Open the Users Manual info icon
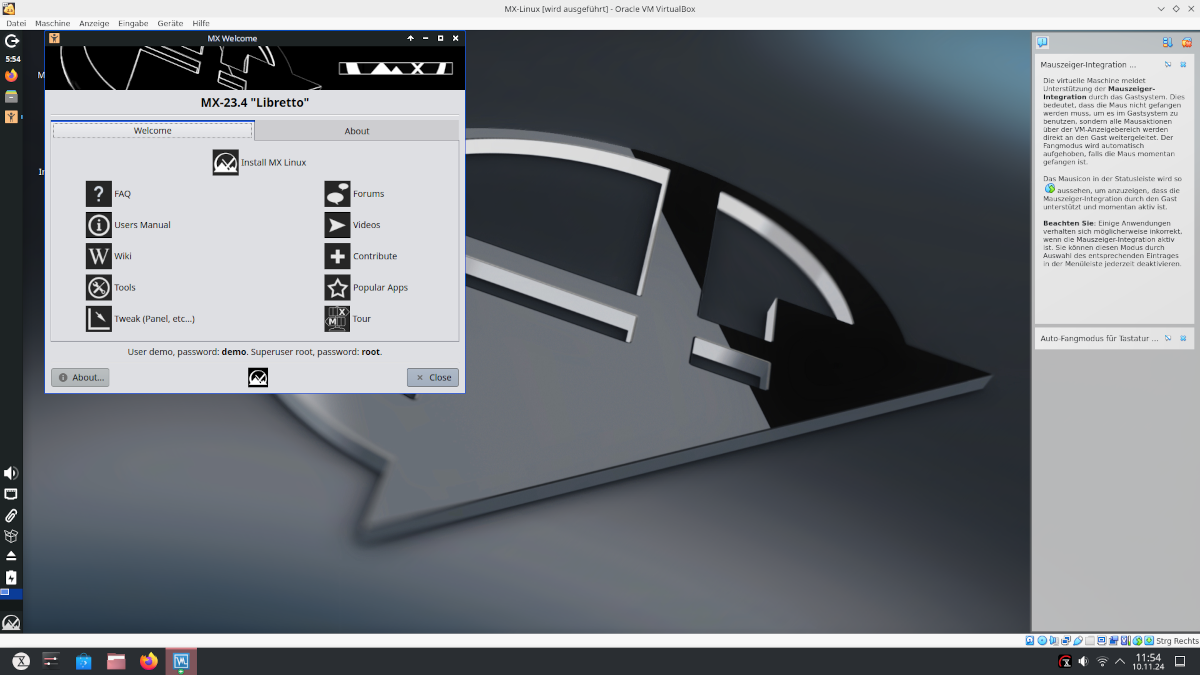 (98, 224)
